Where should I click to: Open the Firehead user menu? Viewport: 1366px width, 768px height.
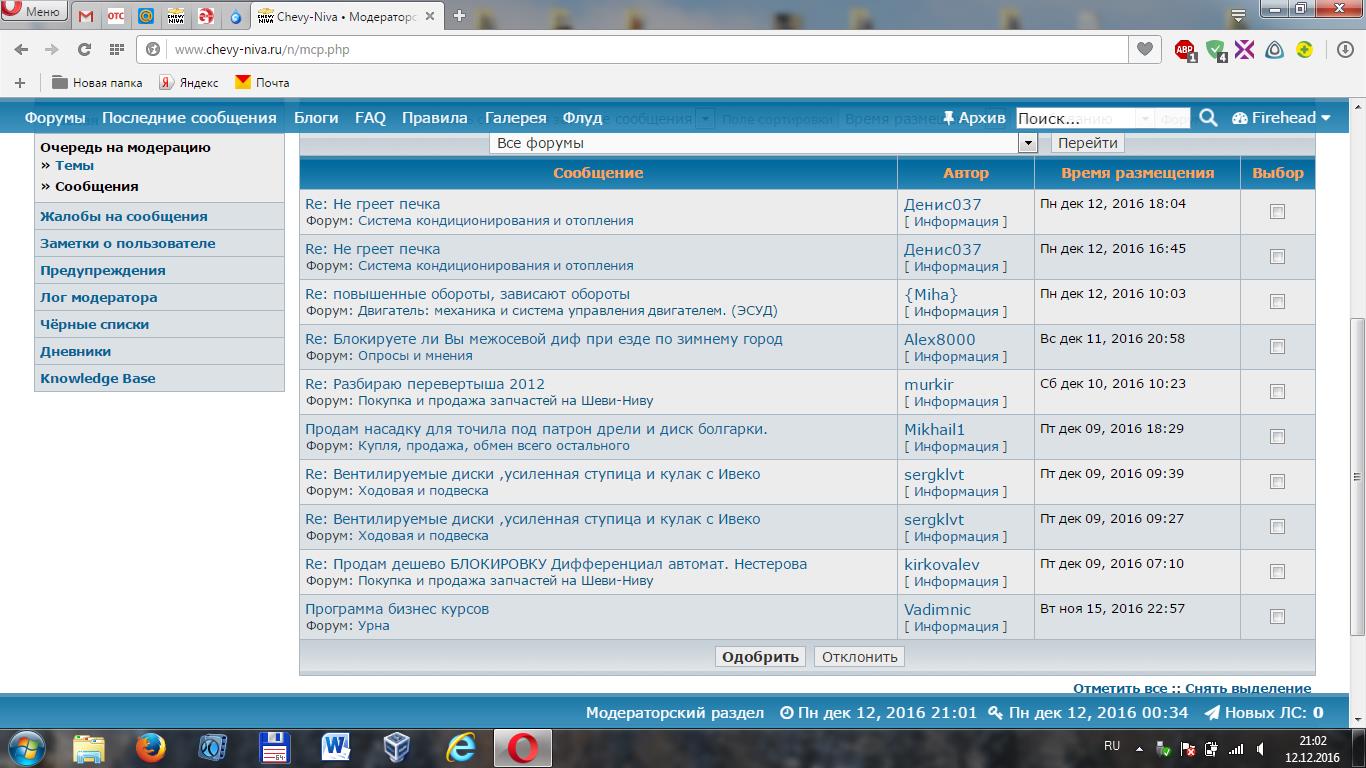point(1282,118)
